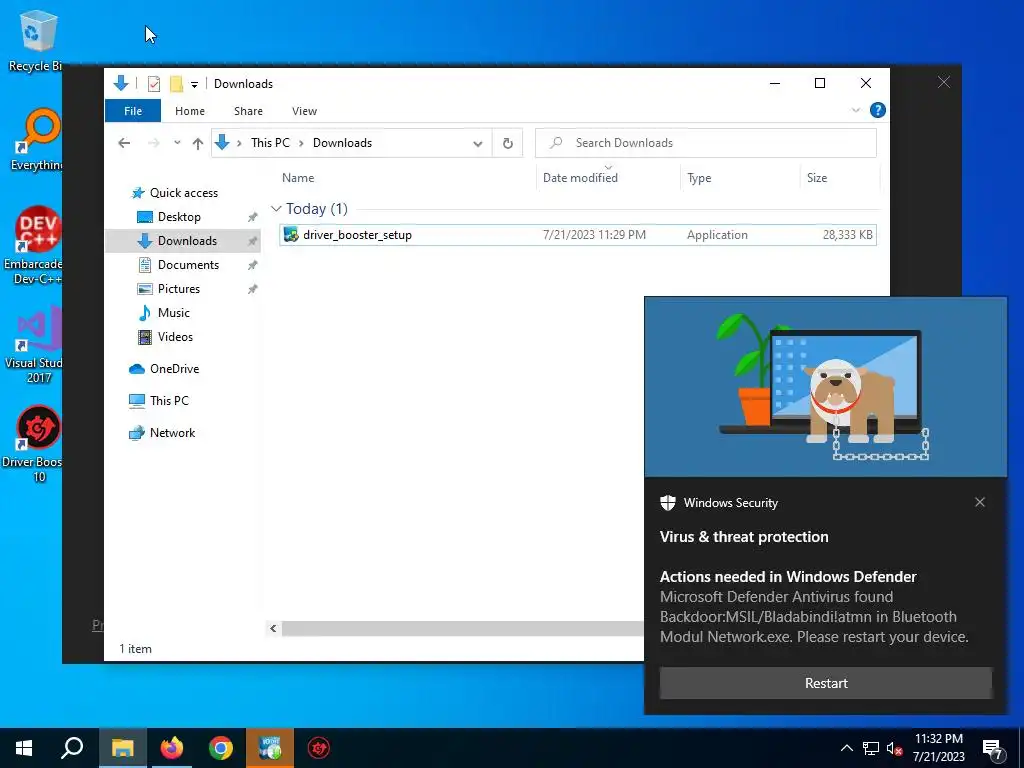The image size is (1024, 768).
Task: Click the Search Downloads field
Action: tap(705, 143)
